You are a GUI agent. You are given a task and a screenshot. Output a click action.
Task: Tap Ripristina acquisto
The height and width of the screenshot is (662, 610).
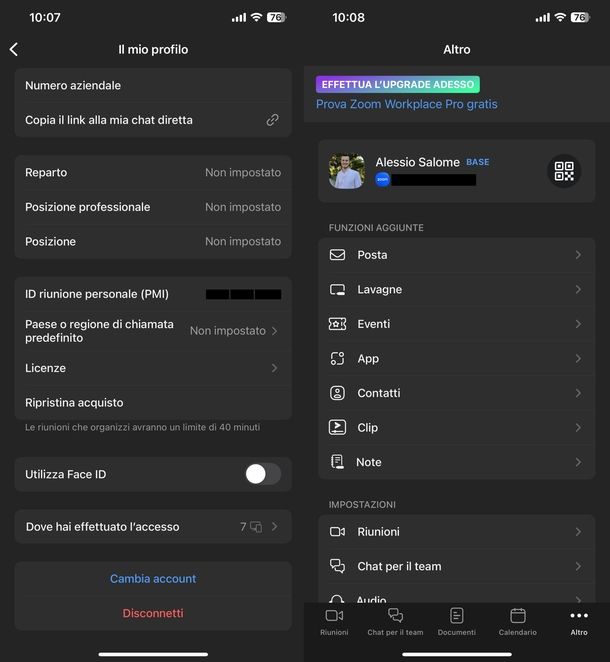(153, 403)
